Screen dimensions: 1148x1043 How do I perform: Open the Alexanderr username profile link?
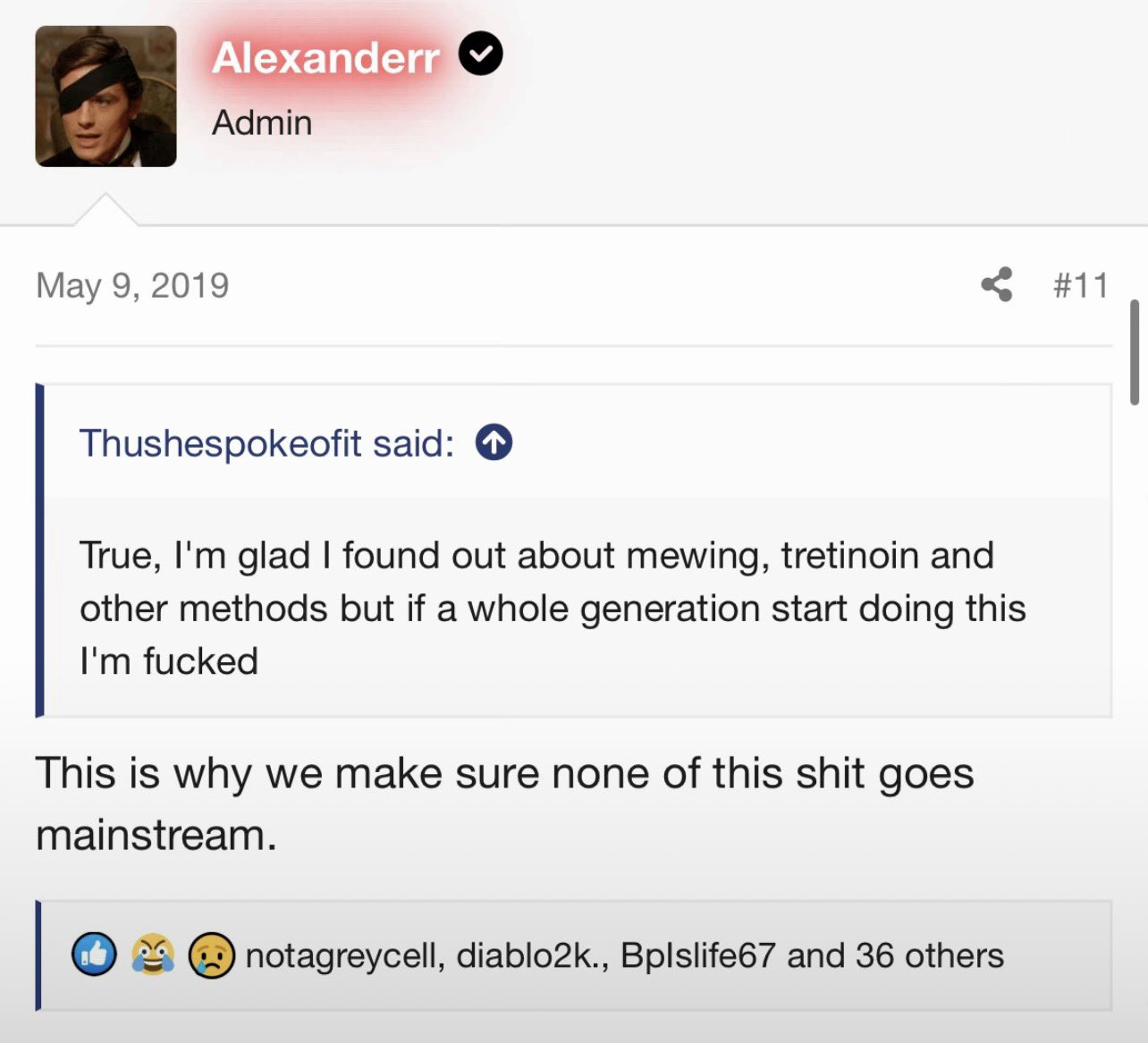coord(325,59)
